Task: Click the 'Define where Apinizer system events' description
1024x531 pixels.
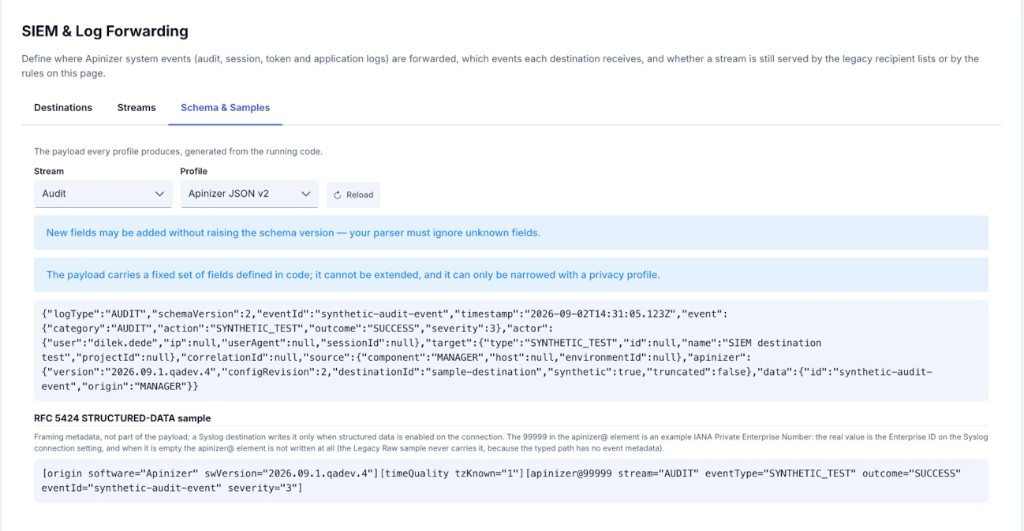Action: [x=500, y=66]
